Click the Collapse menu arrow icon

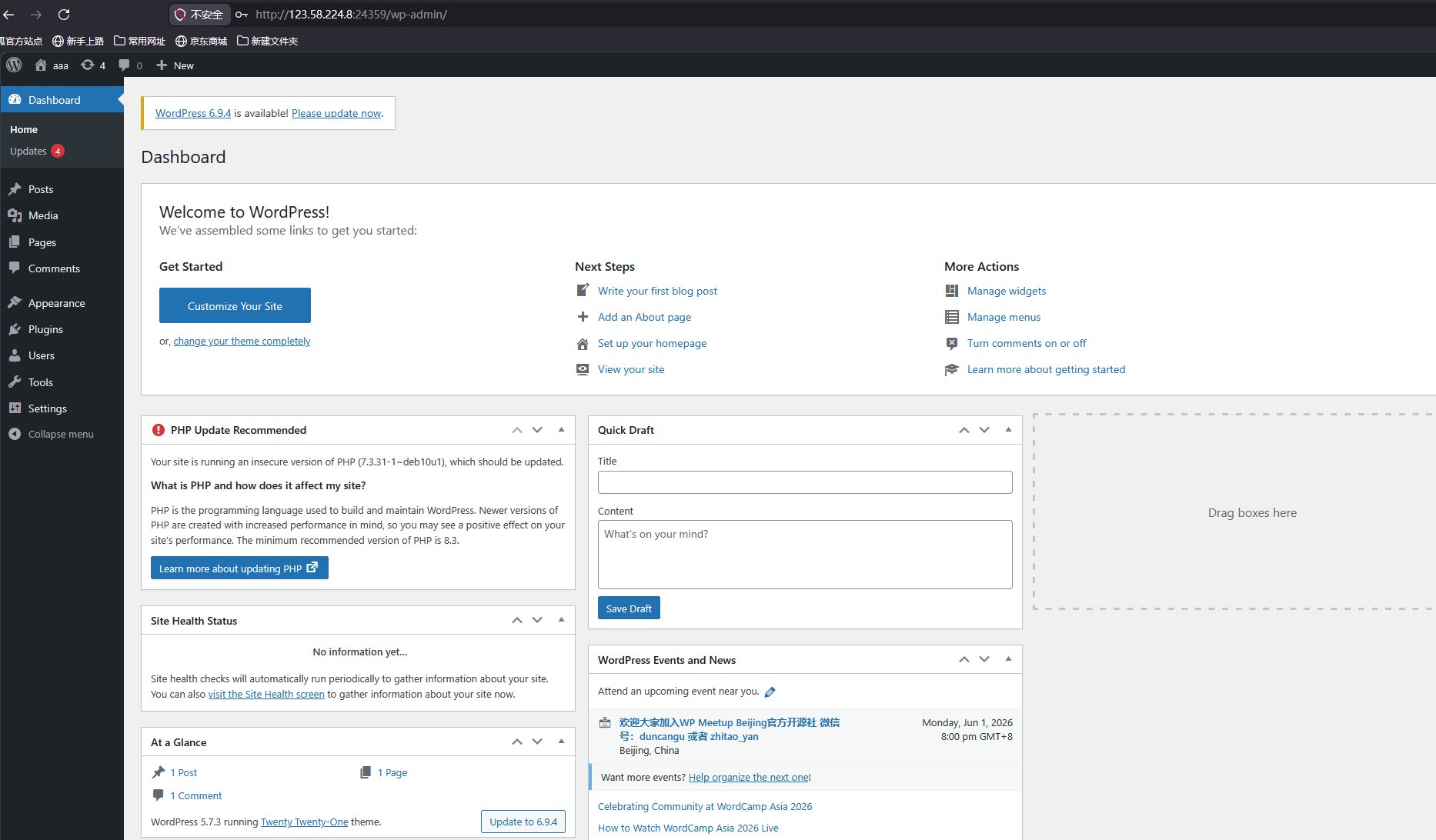click(x=15, y=434)
